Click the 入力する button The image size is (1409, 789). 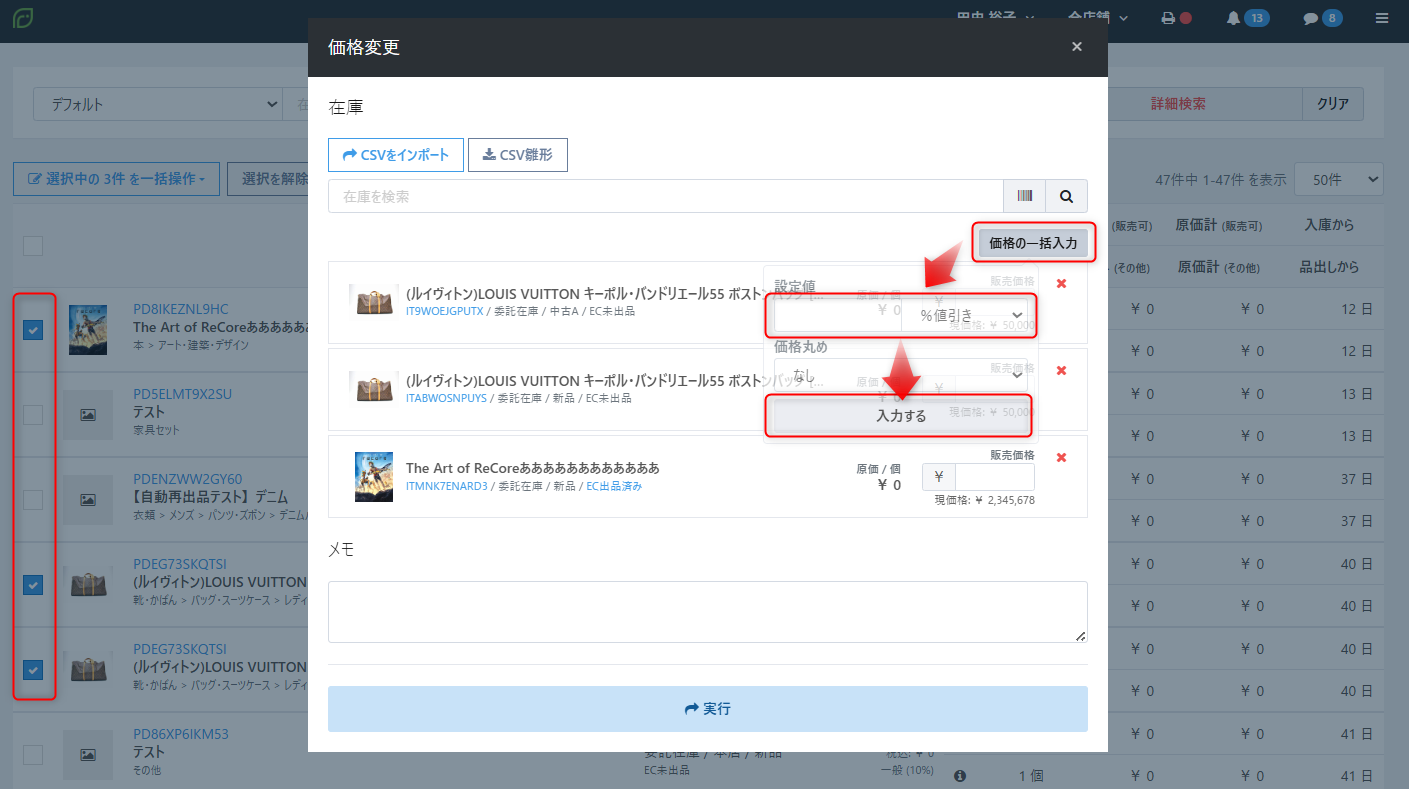tap(901, 416)
